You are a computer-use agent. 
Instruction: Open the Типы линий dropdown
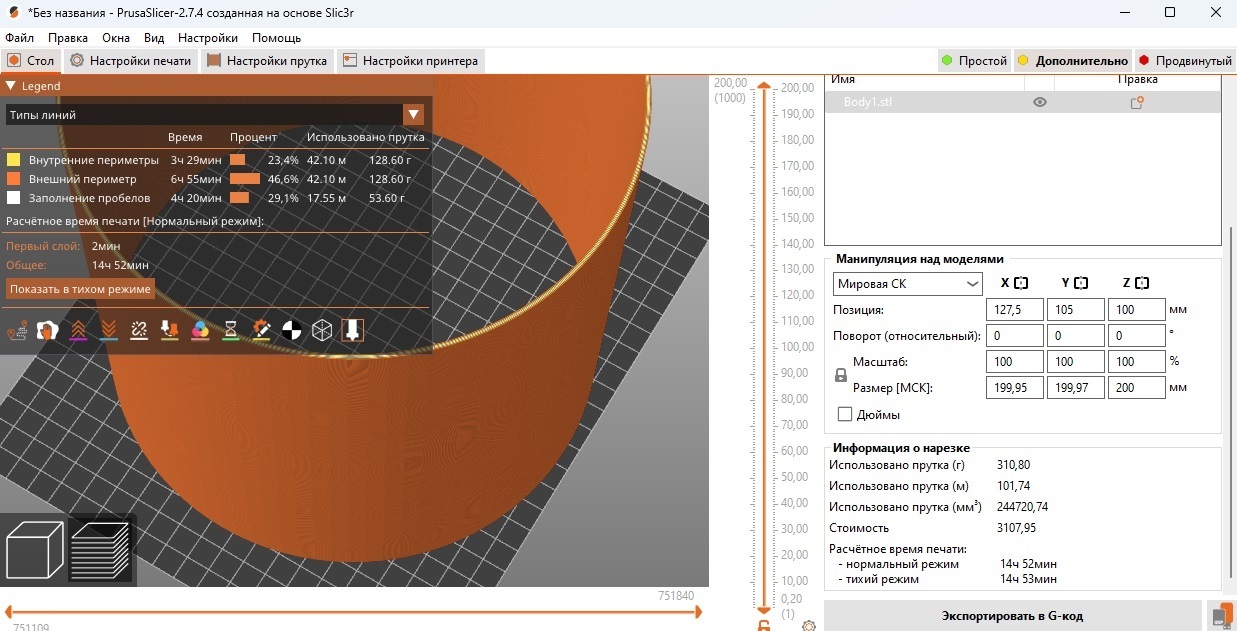(413, 115)
